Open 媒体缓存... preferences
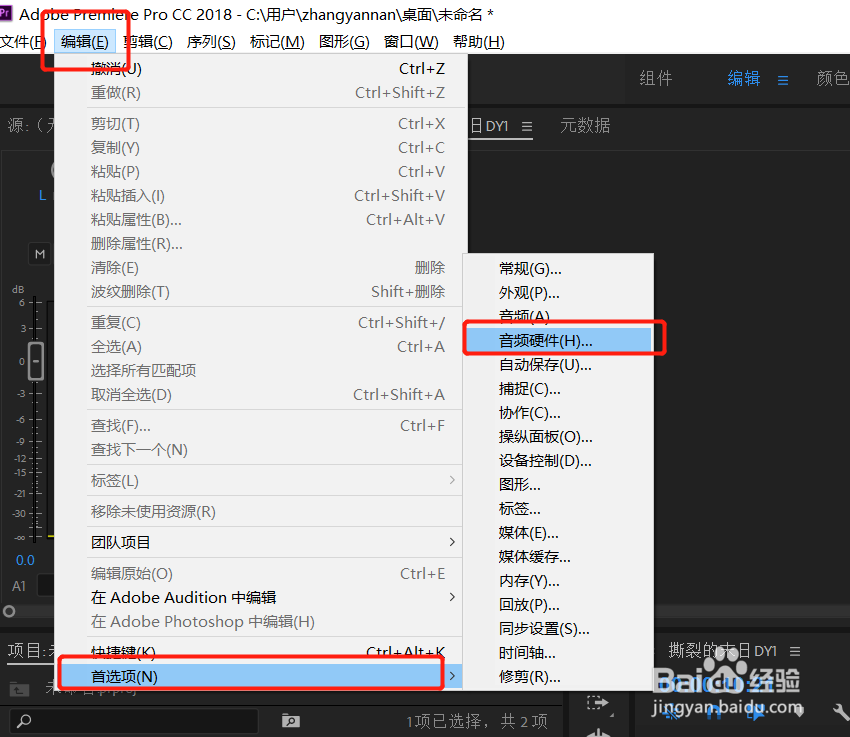 tap(558, 557)
